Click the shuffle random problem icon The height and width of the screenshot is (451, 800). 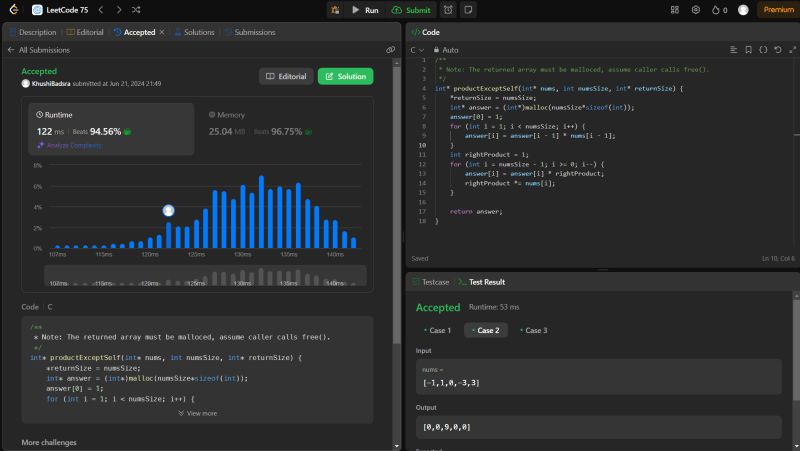[x=135, y=10]
